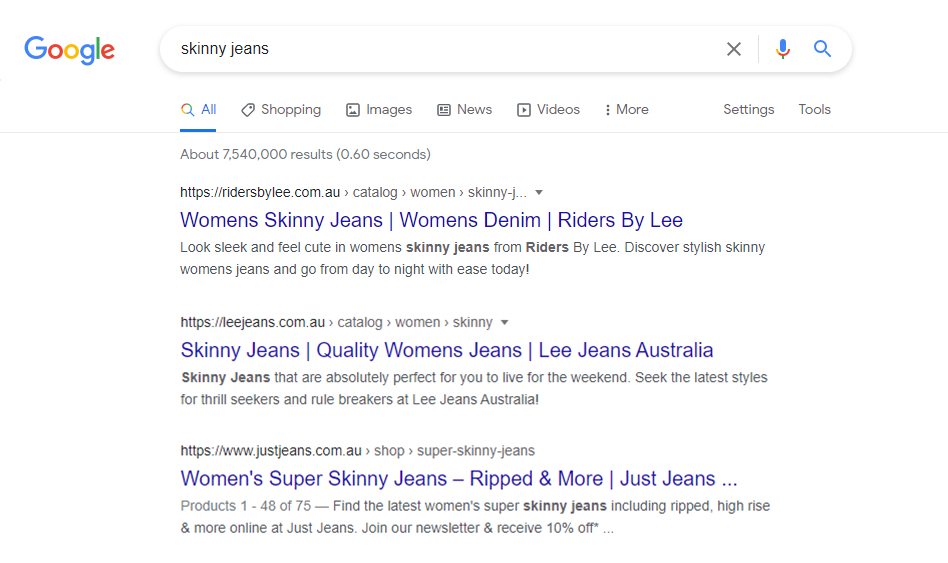This screenshot has width=948, height=563.
Task: Expand the More search options menu
Action: click(x=626, y=109)
